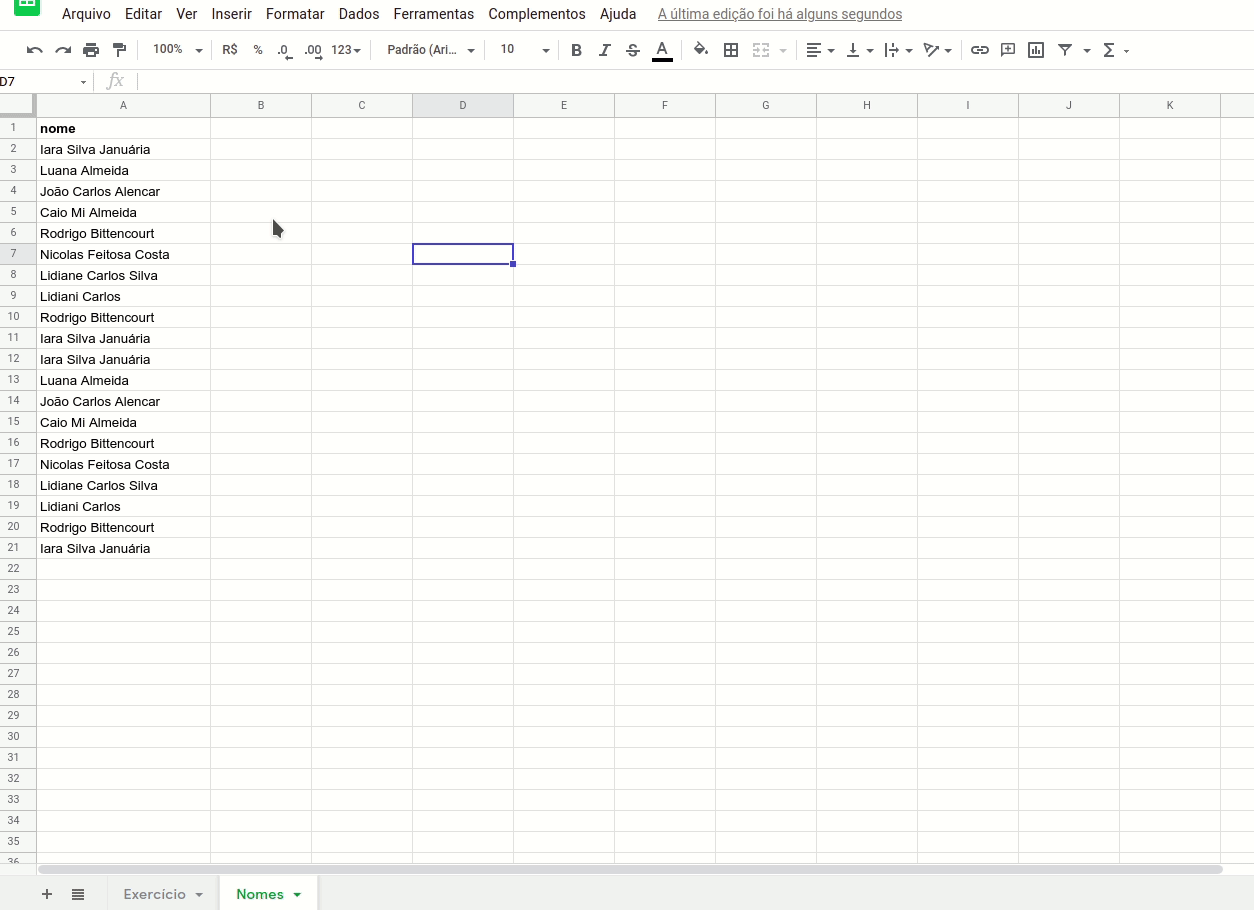1254x910 pixels.
Task: Open the font family dropdown
Action: [430, 50]
